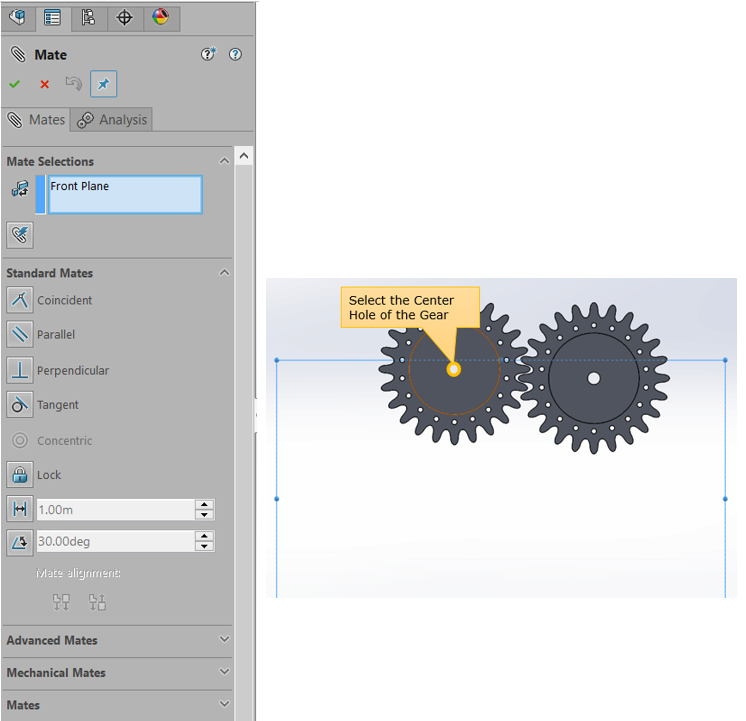The height and width of the screenshot is (721, 746).
Task: Activate the Angle mate button
Action: 20,543
